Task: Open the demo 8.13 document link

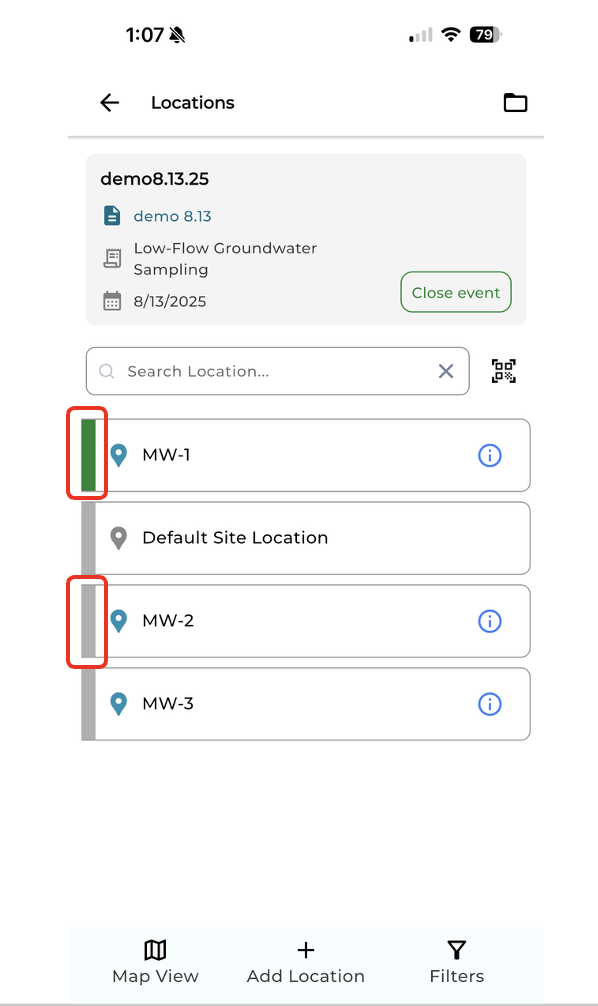Action: point(172,216)
